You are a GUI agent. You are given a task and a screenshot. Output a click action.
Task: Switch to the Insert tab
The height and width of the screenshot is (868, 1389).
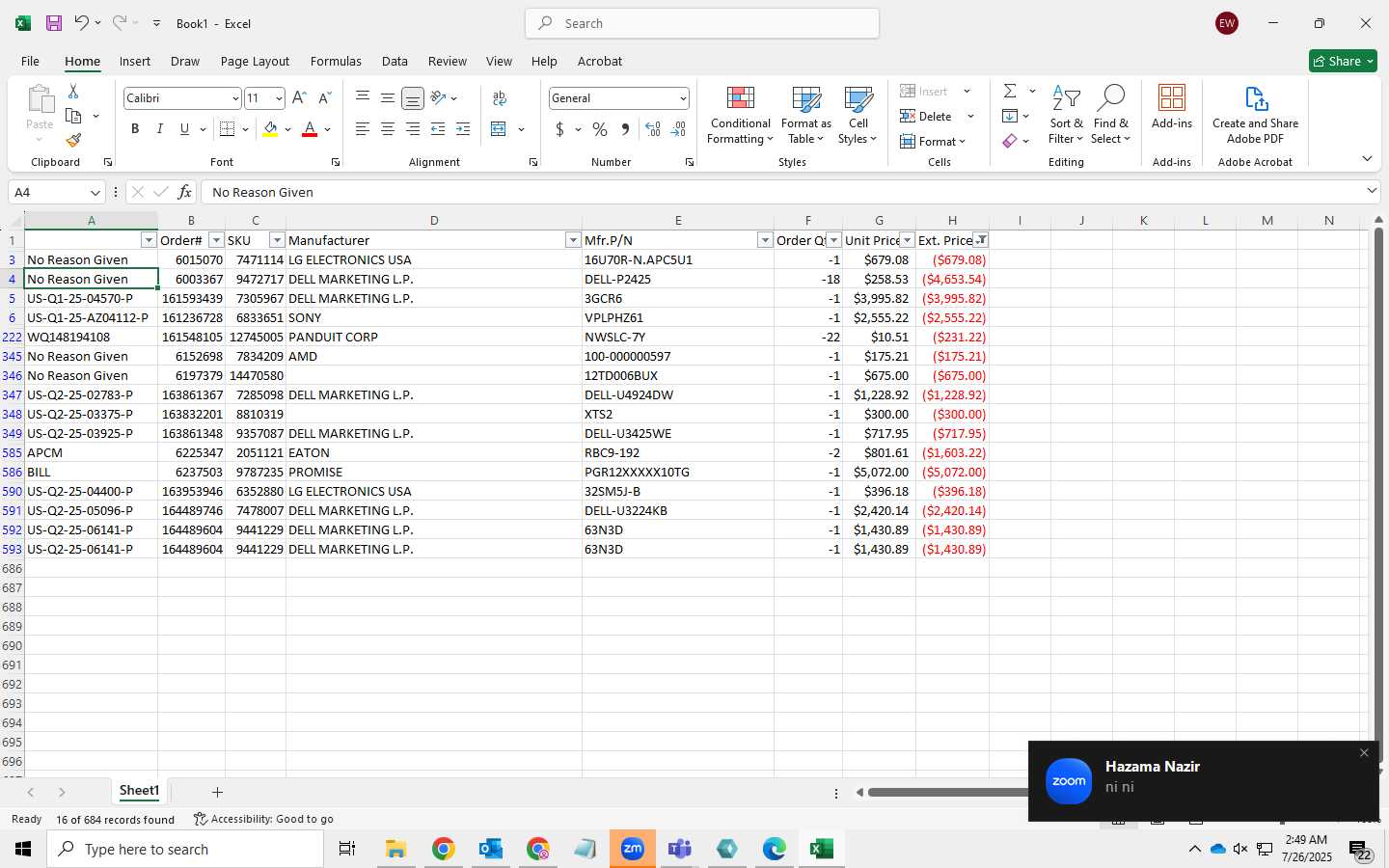tap(135, 61)
